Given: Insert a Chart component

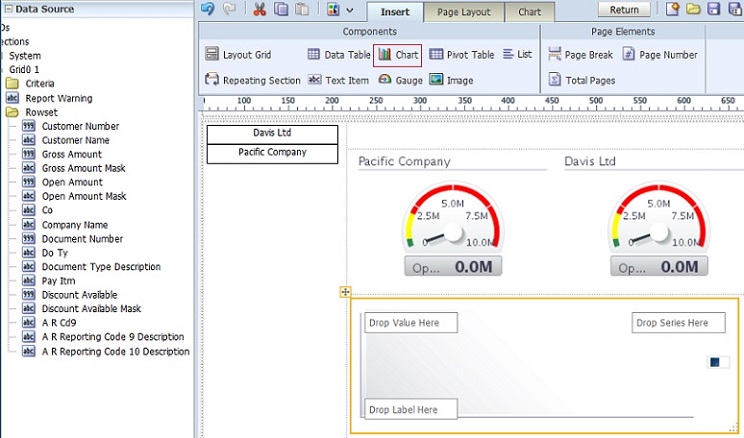Looking at the screenshot, I should pyautogui.click(x=398, y=55).
